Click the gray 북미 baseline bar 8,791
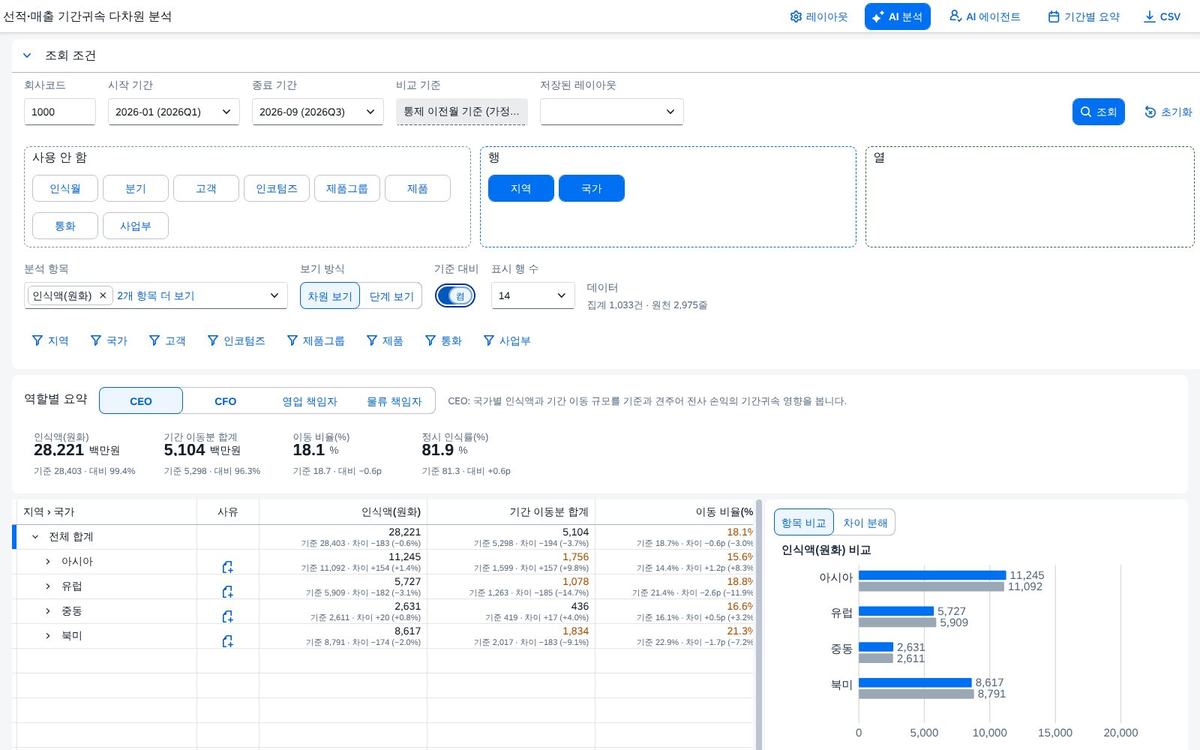The height and width of the screenshot is (750, 1200). (x=916, y=694)
